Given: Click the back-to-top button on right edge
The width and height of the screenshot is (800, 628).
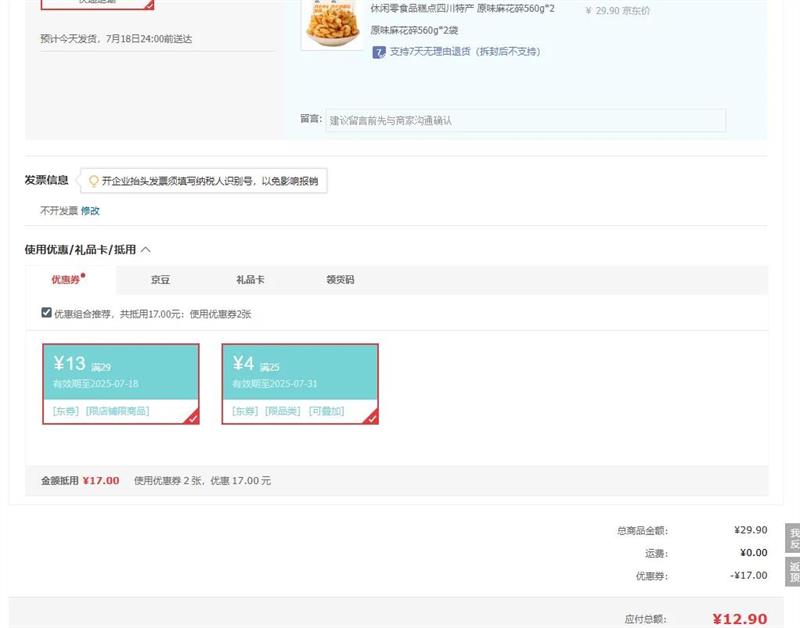Looking at the screenshot, I should point(793,571).
